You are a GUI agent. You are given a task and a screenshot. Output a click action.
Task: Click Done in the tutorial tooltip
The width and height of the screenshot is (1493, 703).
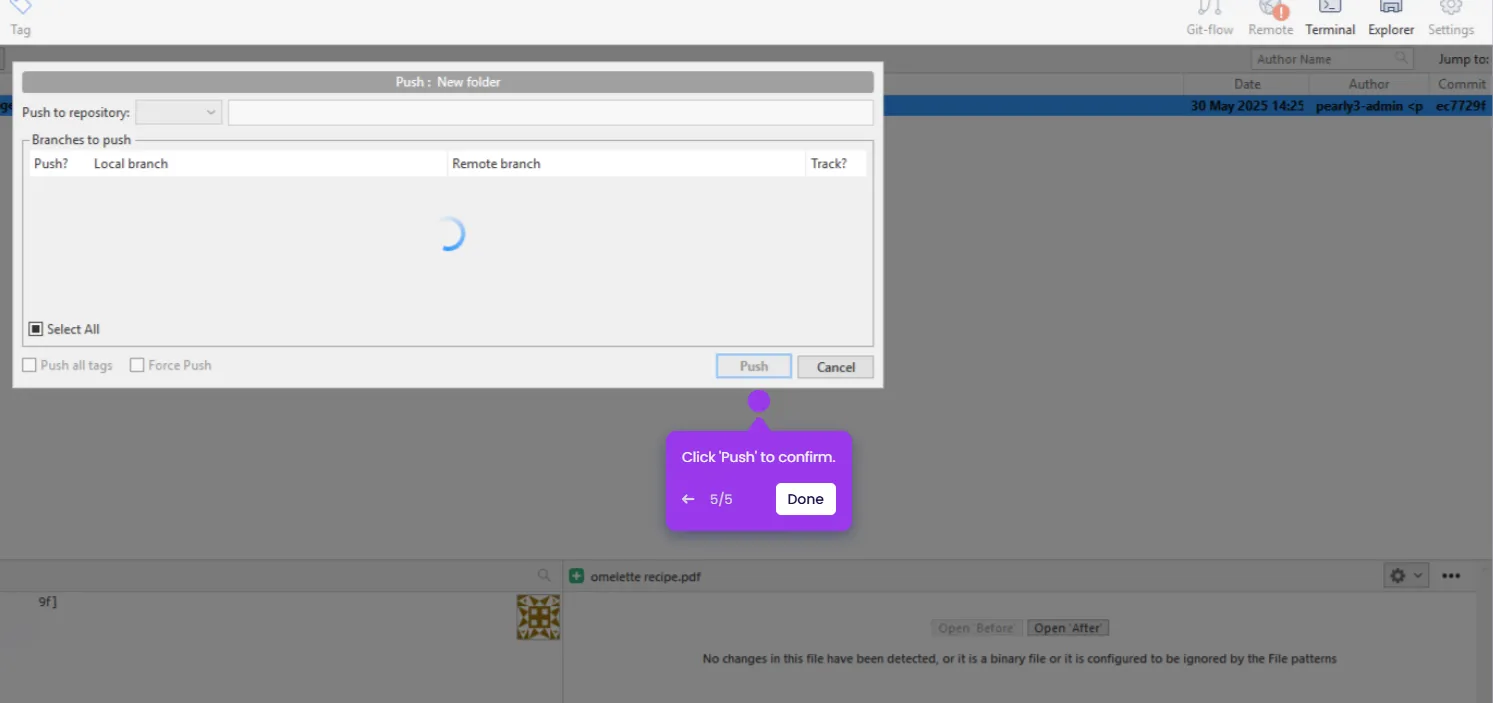pyautogui.click(x=805, y=499)
